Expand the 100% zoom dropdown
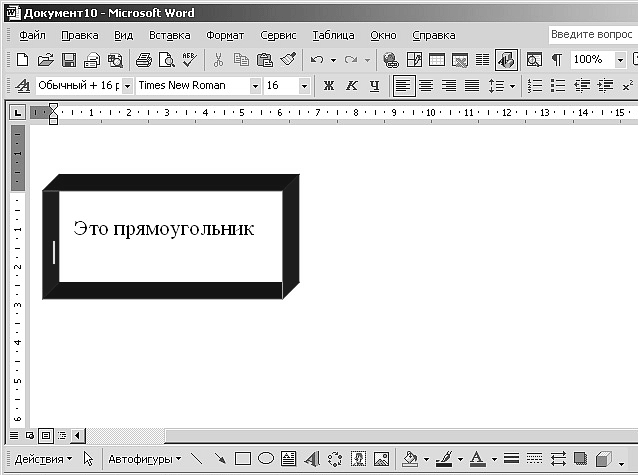 pyautogui.click(x=620, y=60)
